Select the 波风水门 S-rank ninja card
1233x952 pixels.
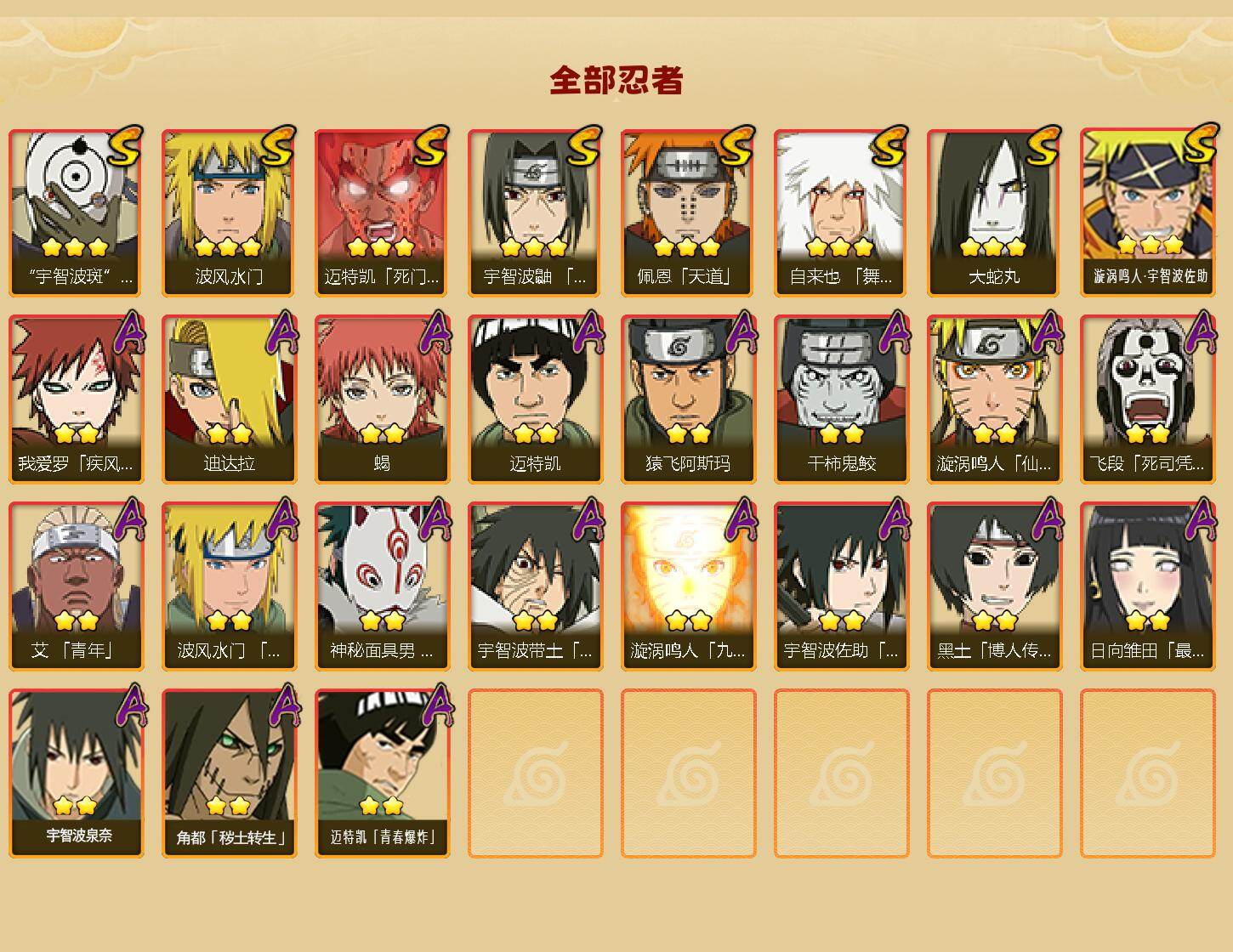(x=229, y=212)
